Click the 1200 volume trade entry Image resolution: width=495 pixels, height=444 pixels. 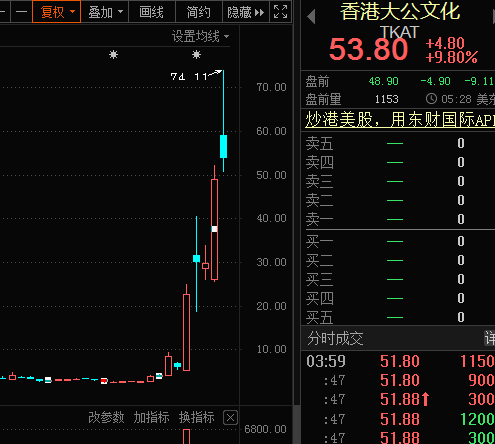(477, 419)
